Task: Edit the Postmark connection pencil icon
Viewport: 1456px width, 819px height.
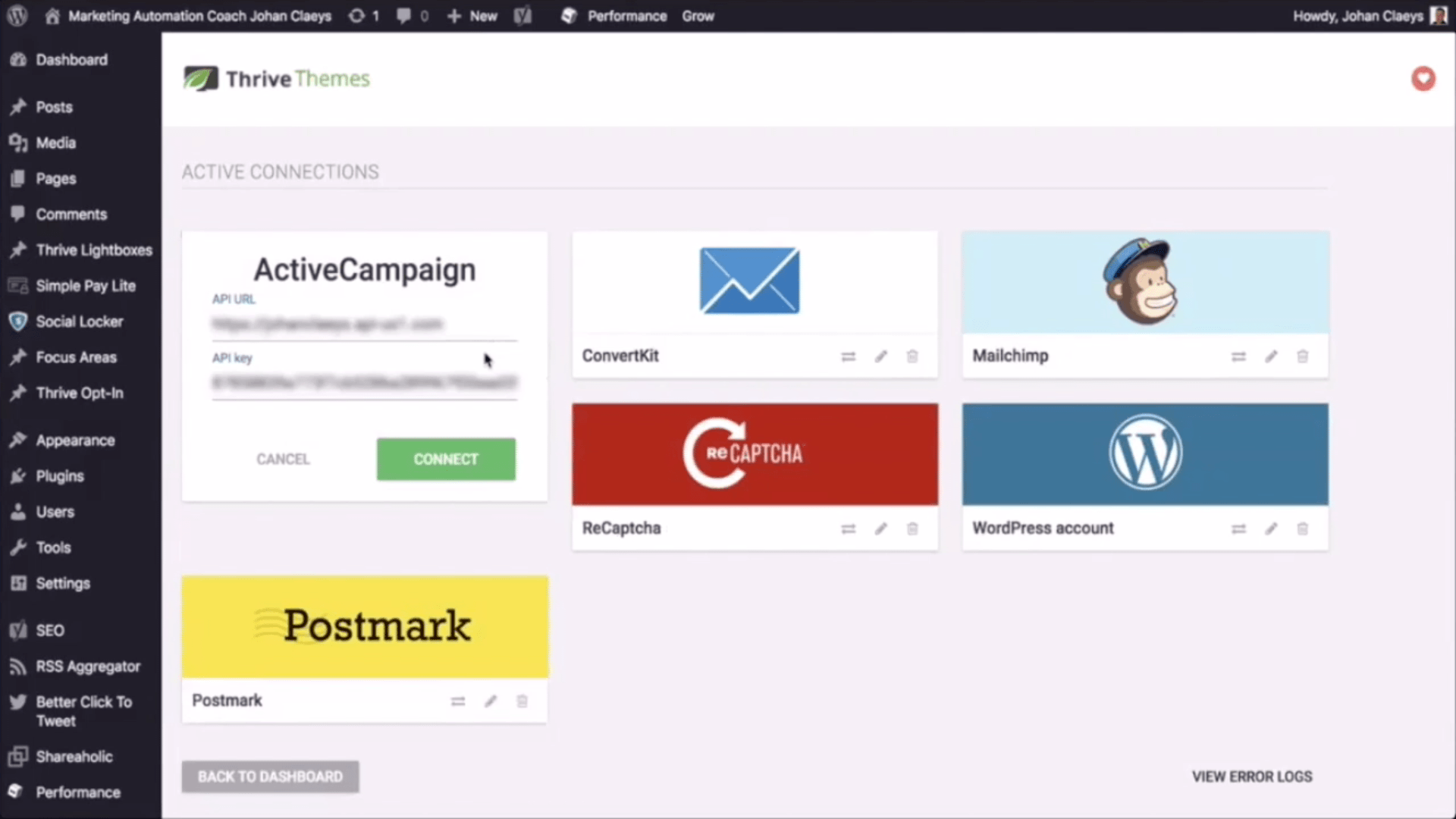Action: coord(491,701)
